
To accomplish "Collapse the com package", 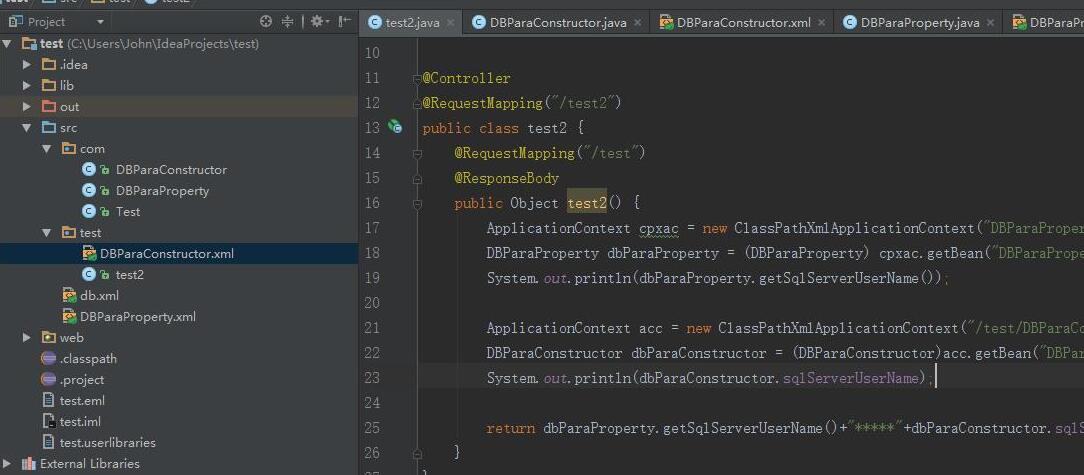I will click(x=47, y=149).
